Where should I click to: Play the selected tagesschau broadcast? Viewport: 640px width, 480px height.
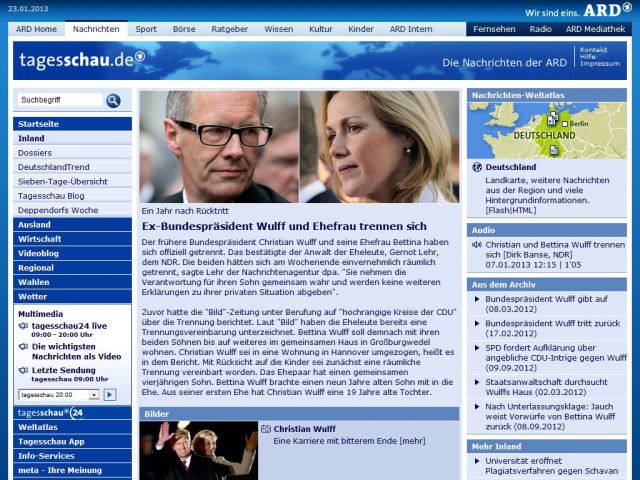(110, 395)
